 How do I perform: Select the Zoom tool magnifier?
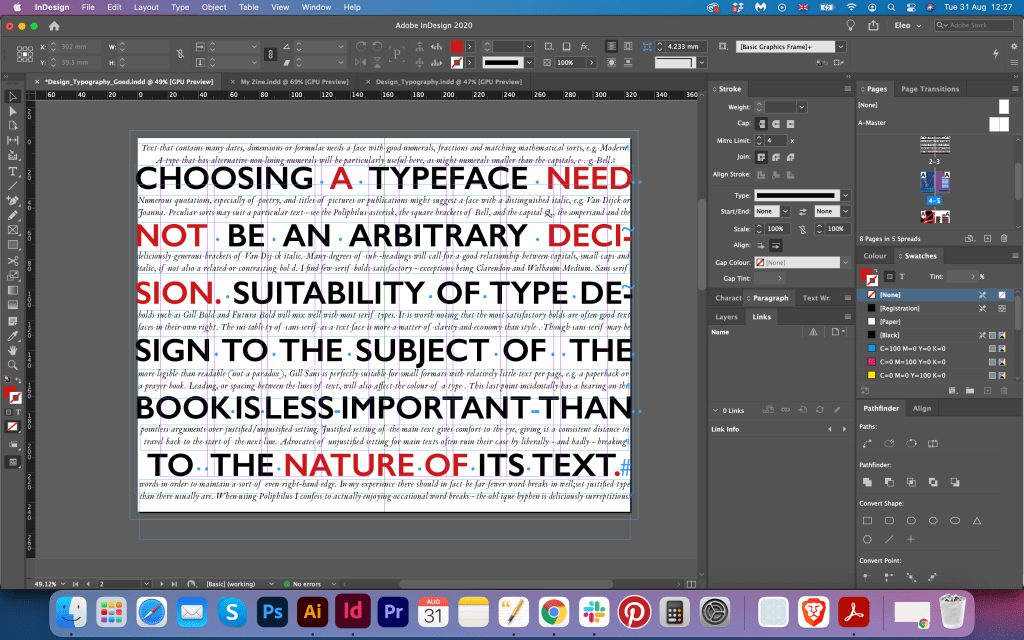(13, 365)
